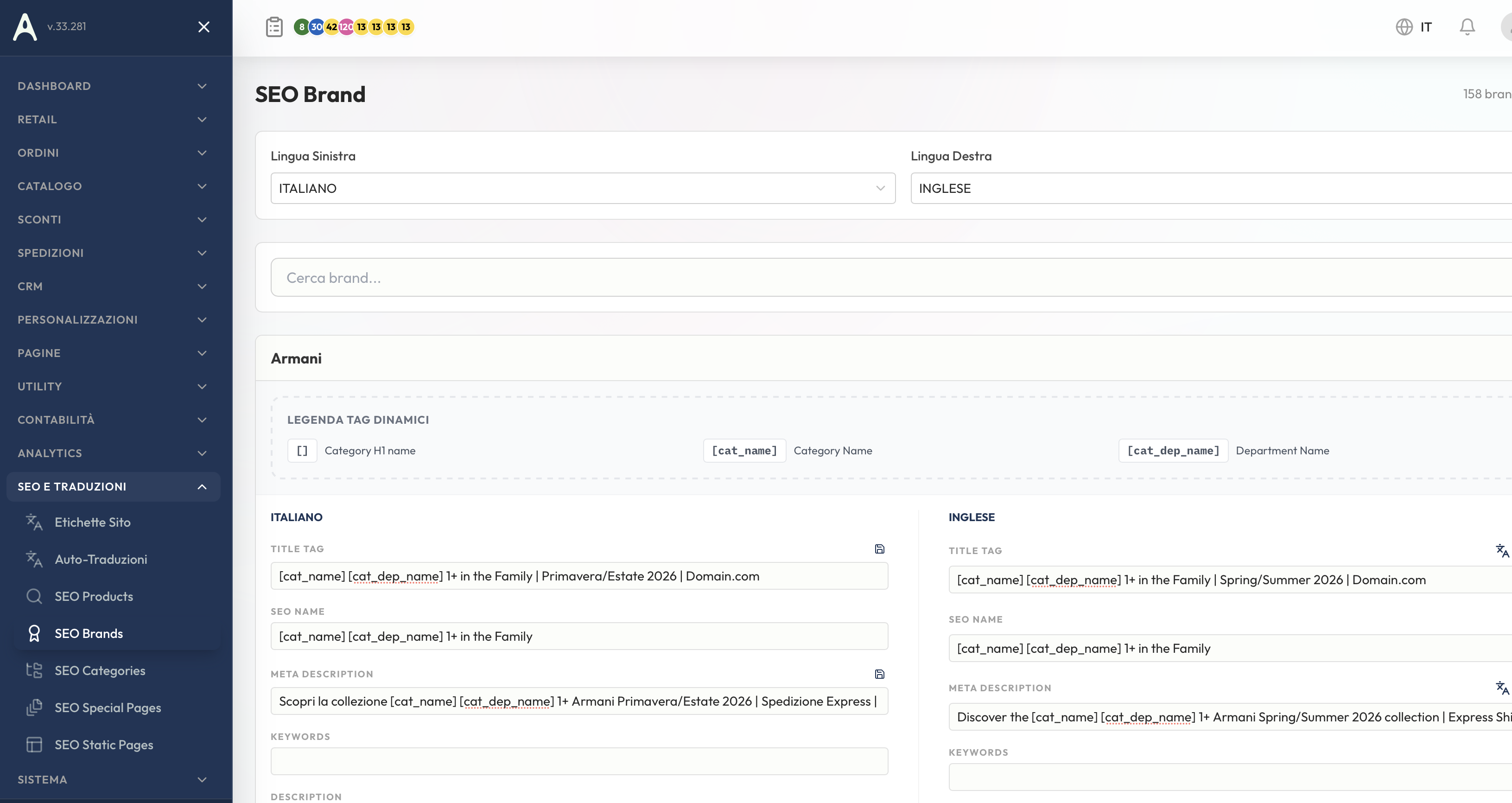This screenshot has width=1512, height=803.
Task: Expand the Catalogo menu
Action: coord(113,186)
